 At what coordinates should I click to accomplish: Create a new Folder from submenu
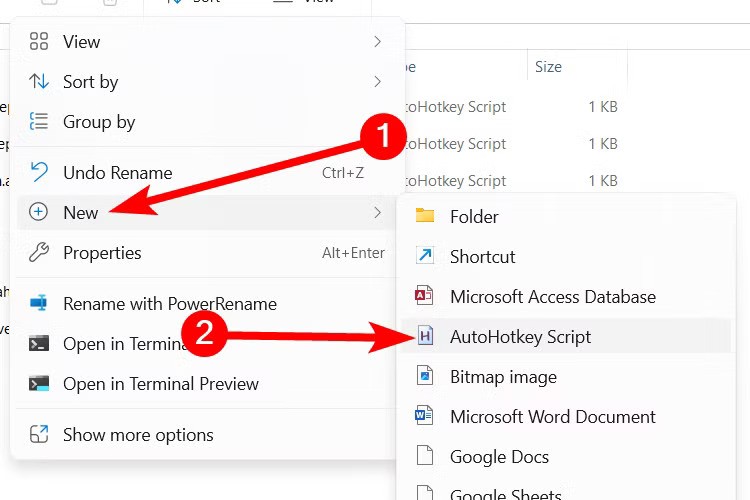coord(566,217)
